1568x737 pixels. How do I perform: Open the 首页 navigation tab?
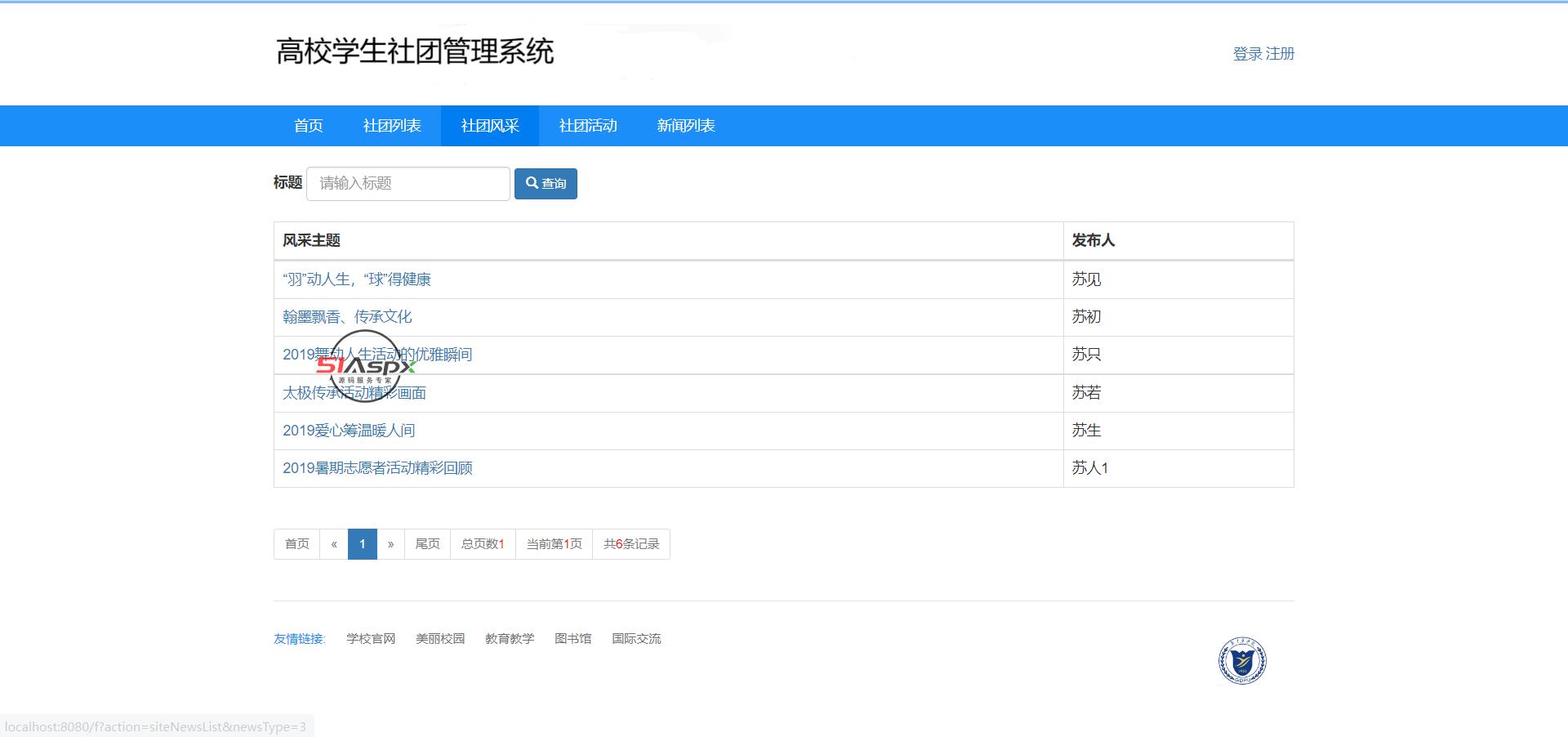[x=308, y=126]
